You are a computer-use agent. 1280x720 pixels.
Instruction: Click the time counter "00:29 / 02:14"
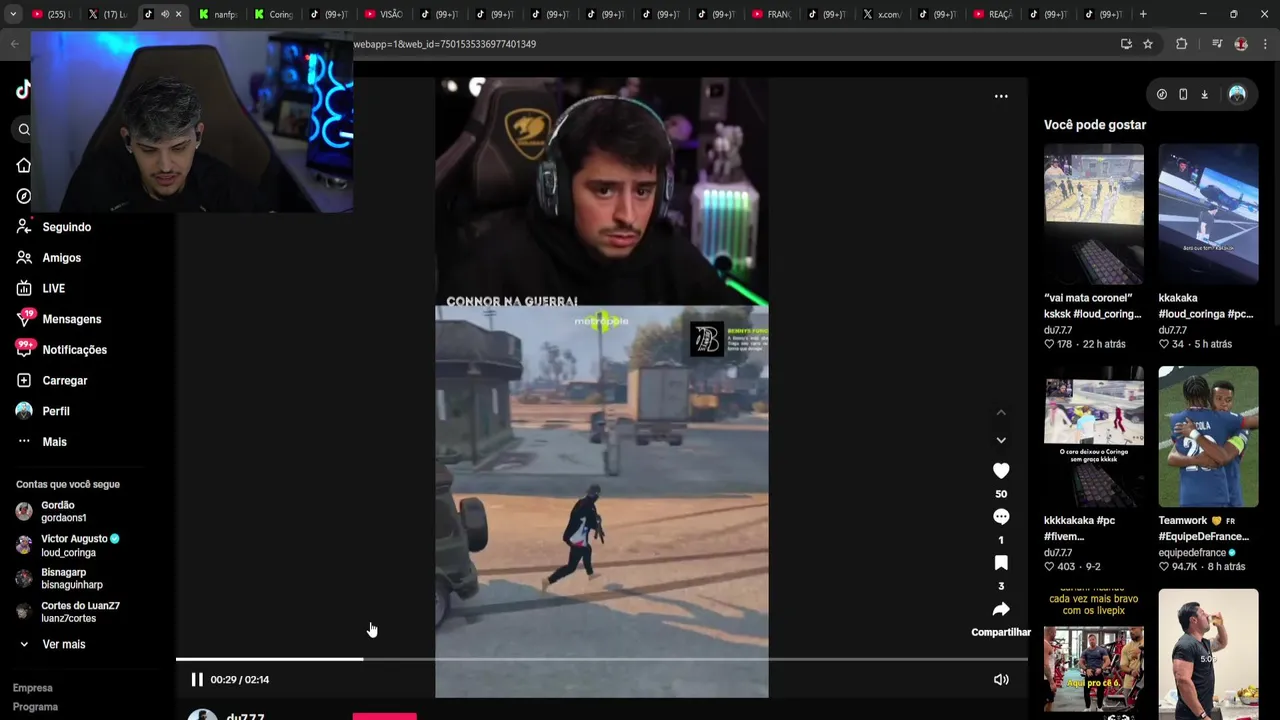[240, 680]
